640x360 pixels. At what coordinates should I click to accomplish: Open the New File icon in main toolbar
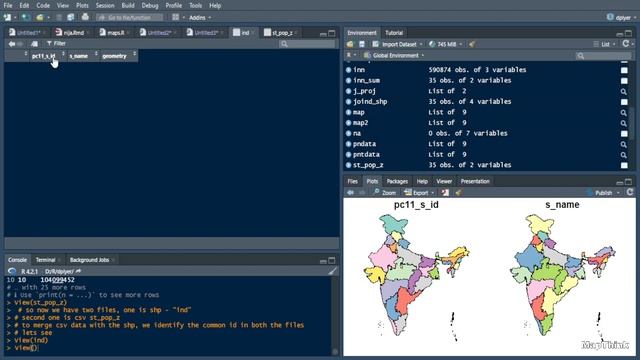tap(7, 17)
